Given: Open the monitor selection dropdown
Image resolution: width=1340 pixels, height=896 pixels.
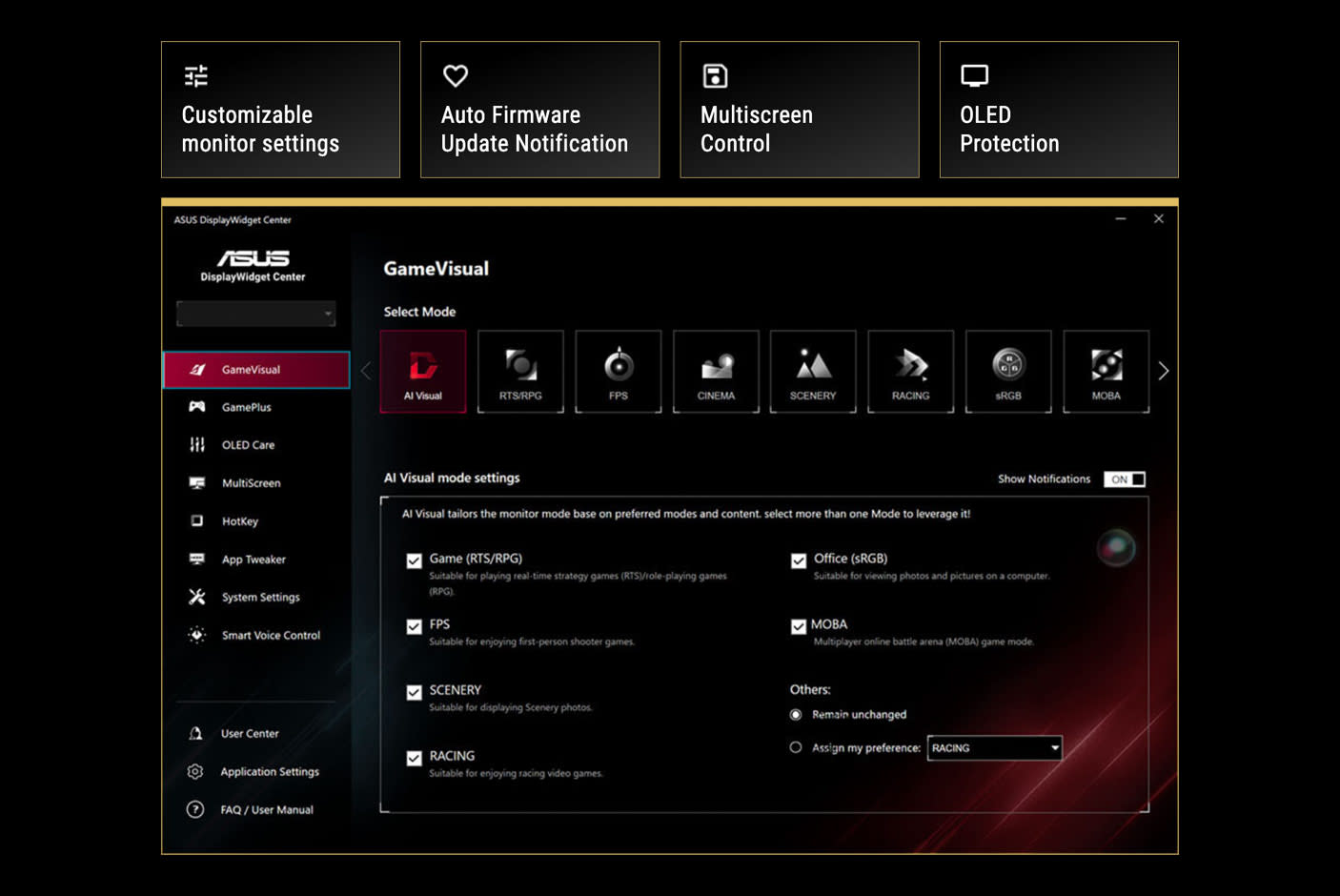Looking at the screenshot, I should click(x=256, y=314).
